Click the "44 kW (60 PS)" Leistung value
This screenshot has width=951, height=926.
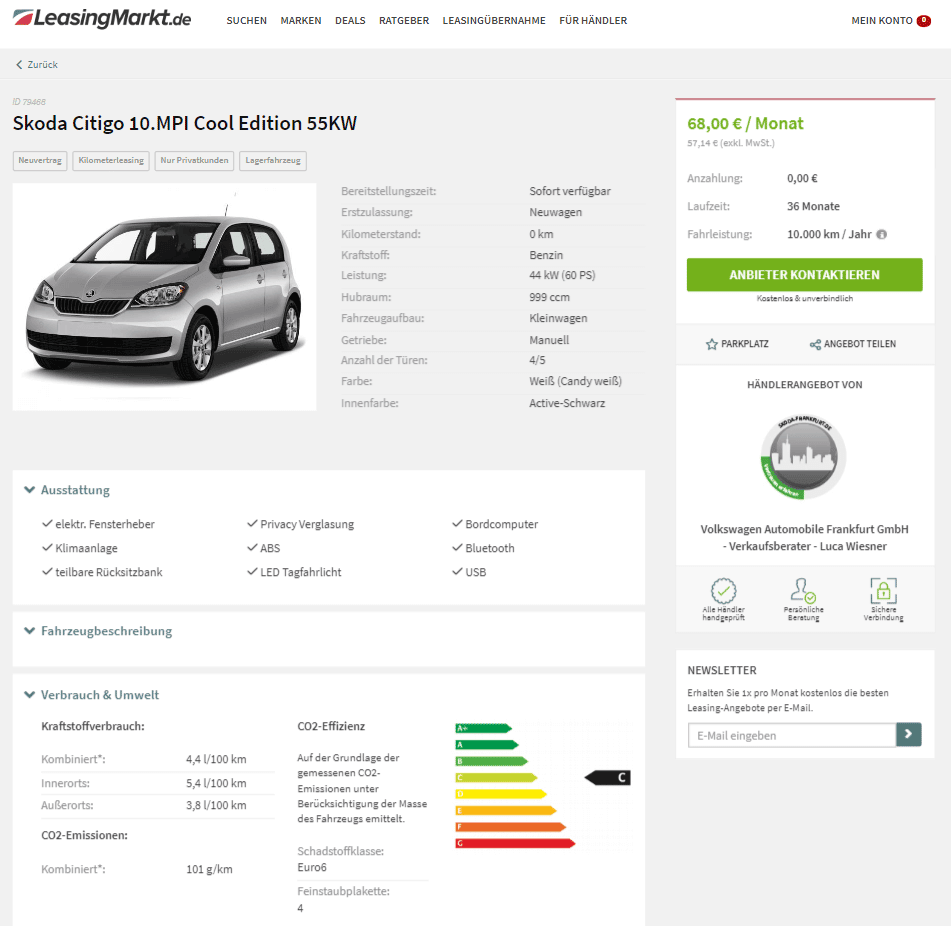(562, 275)
